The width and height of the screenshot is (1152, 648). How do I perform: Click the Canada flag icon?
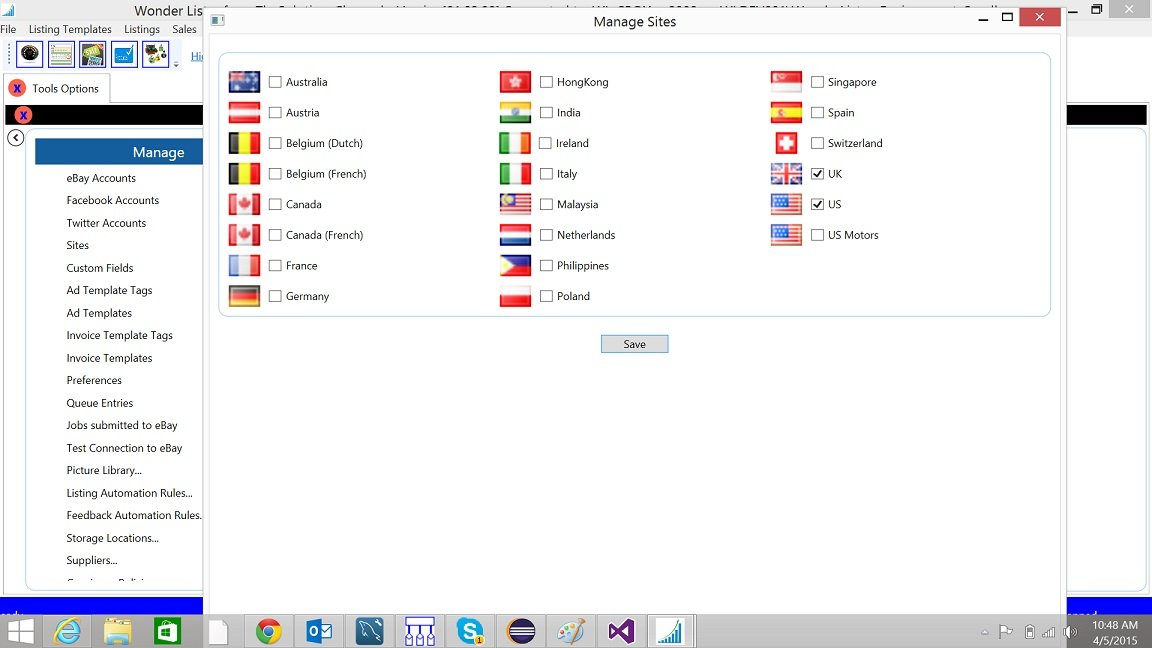point(244,204)
